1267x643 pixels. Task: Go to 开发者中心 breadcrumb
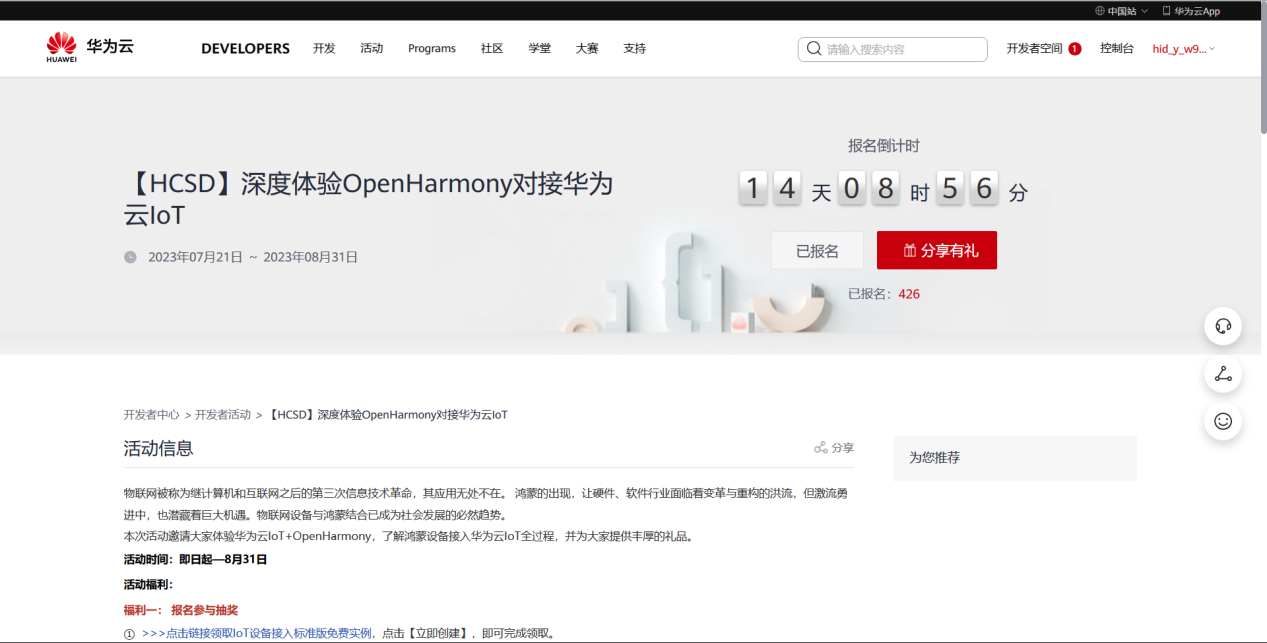(x=152, y=414)
